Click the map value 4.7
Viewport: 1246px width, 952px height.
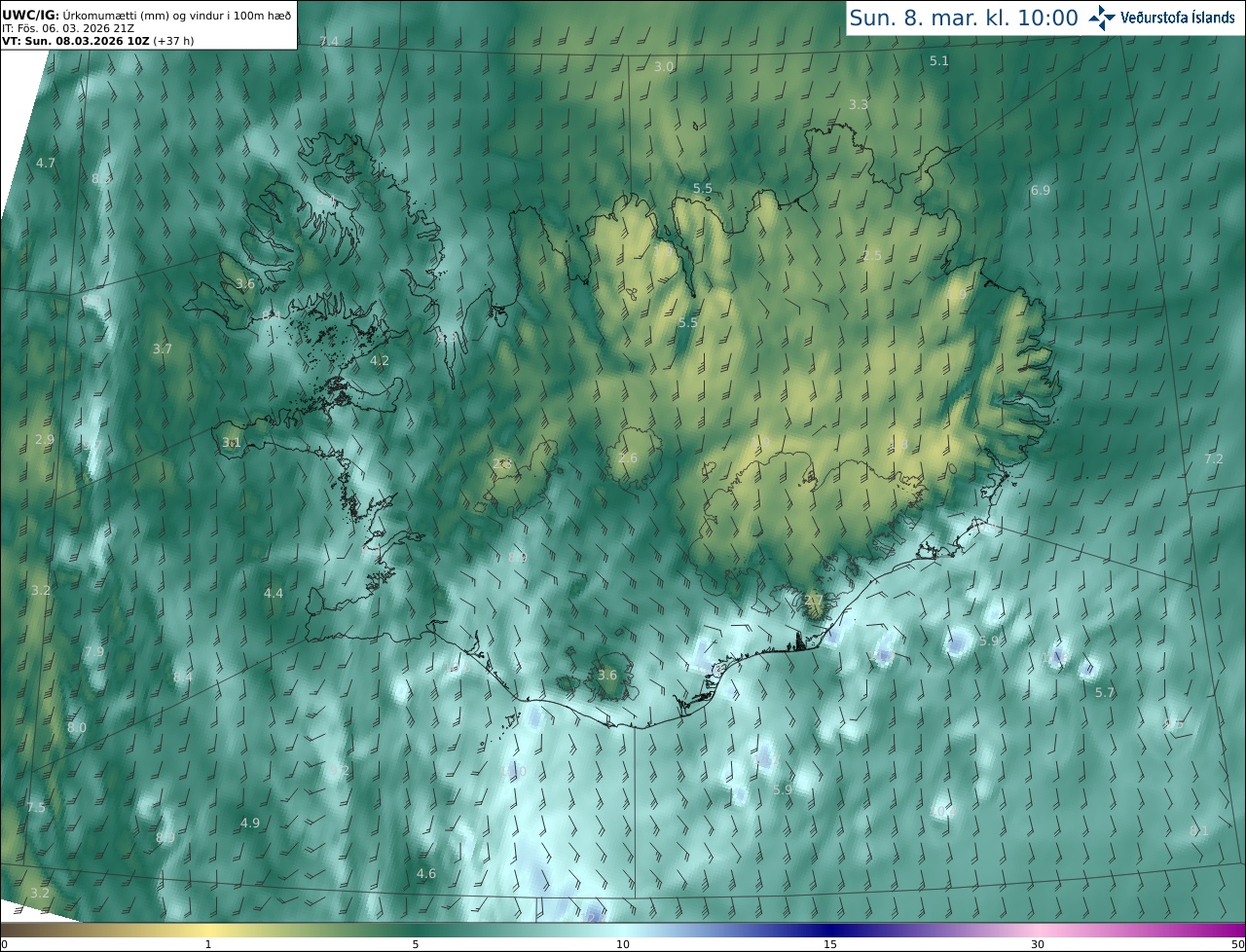46,163
